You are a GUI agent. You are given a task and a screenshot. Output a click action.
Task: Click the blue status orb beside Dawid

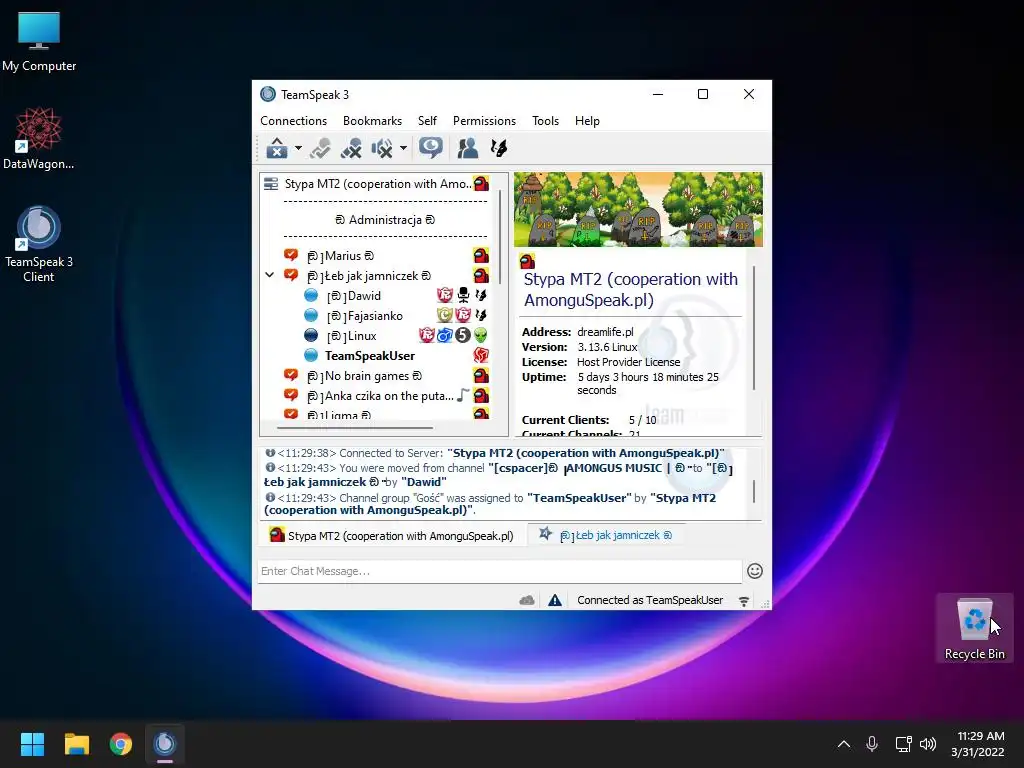point(311,295)
